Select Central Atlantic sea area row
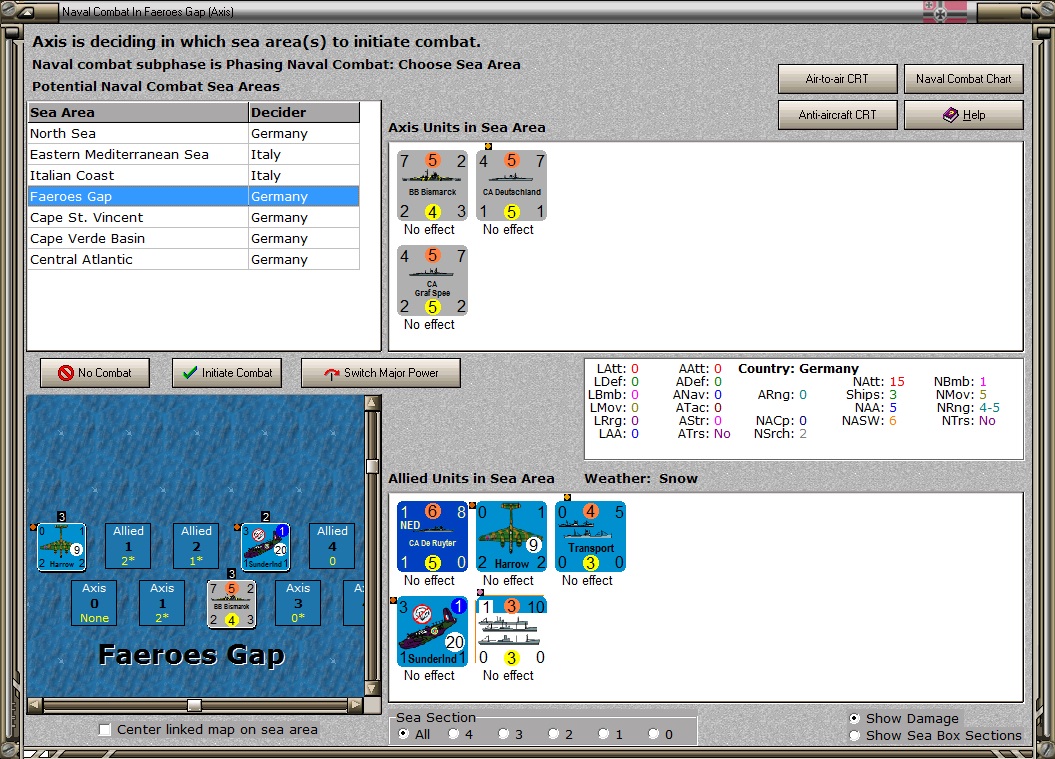 coord(194,259)
